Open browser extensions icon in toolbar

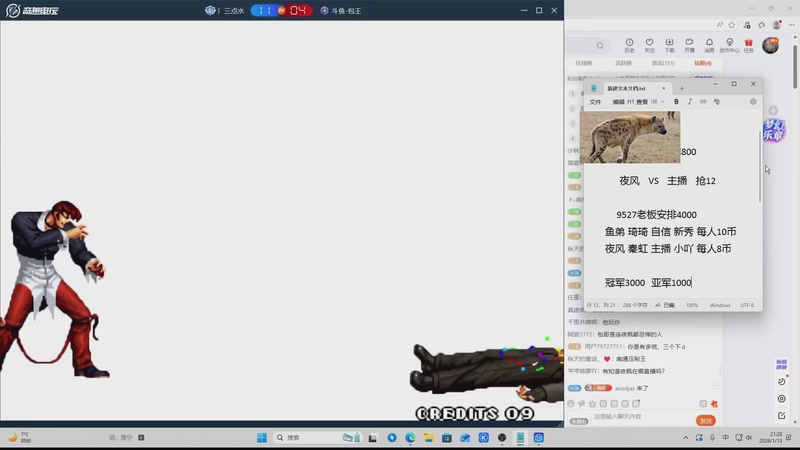coord(747,24)
